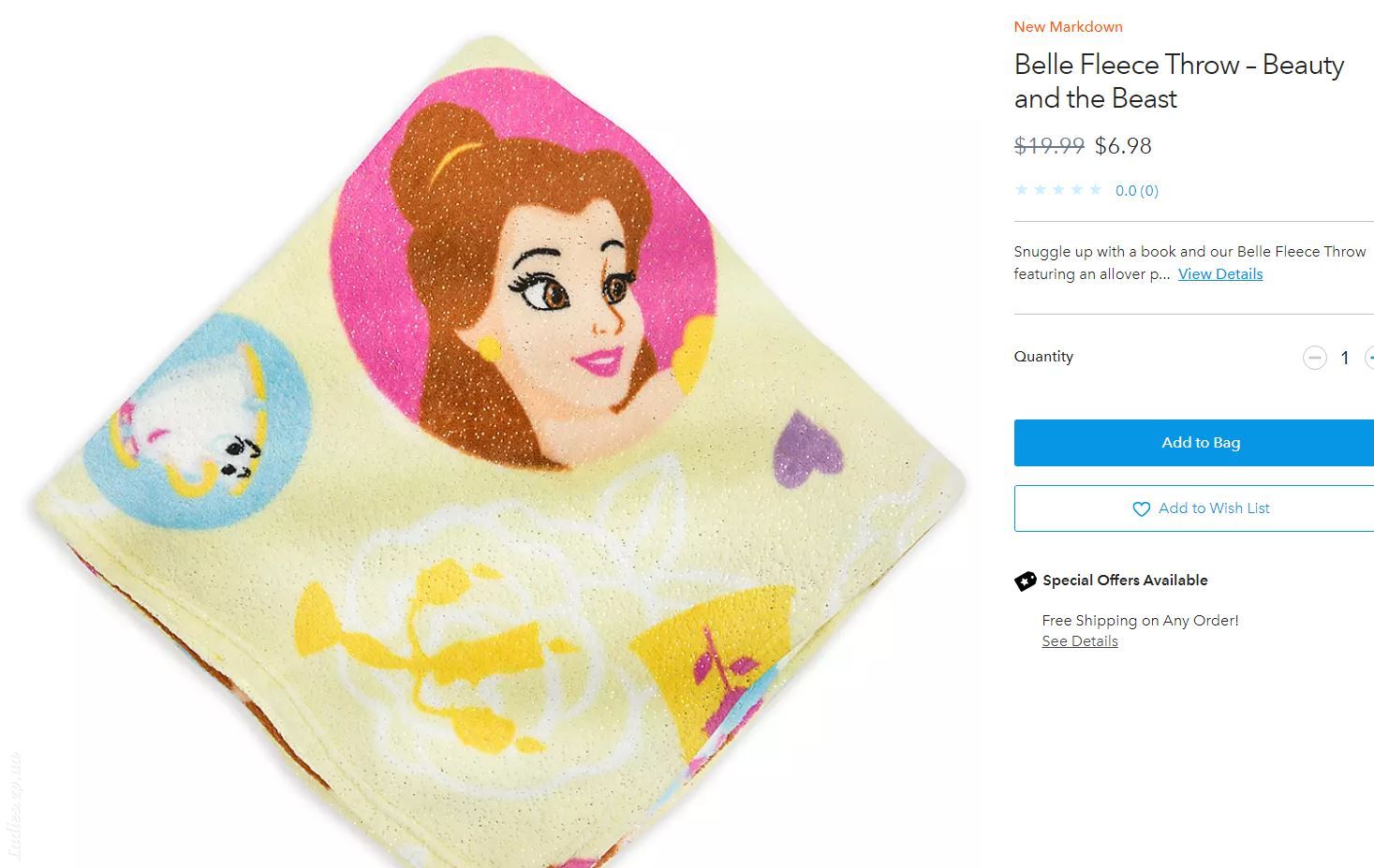This screenshot has height=868, width=1374.
Task: Click the product title Belle Fleece Throw
Action: (1179, 81)
